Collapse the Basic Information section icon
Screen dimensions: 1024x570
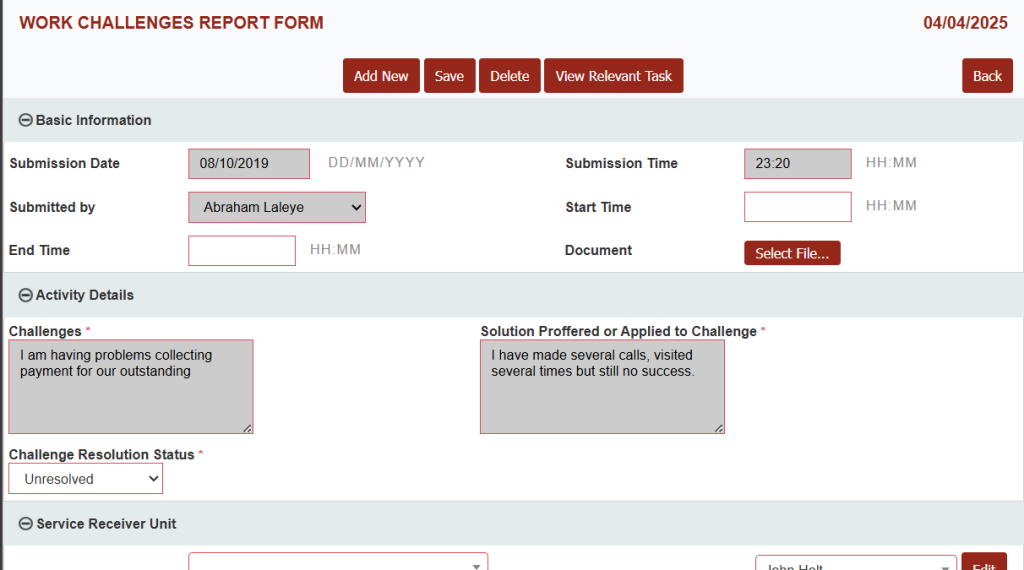click(x=26, y=120)
